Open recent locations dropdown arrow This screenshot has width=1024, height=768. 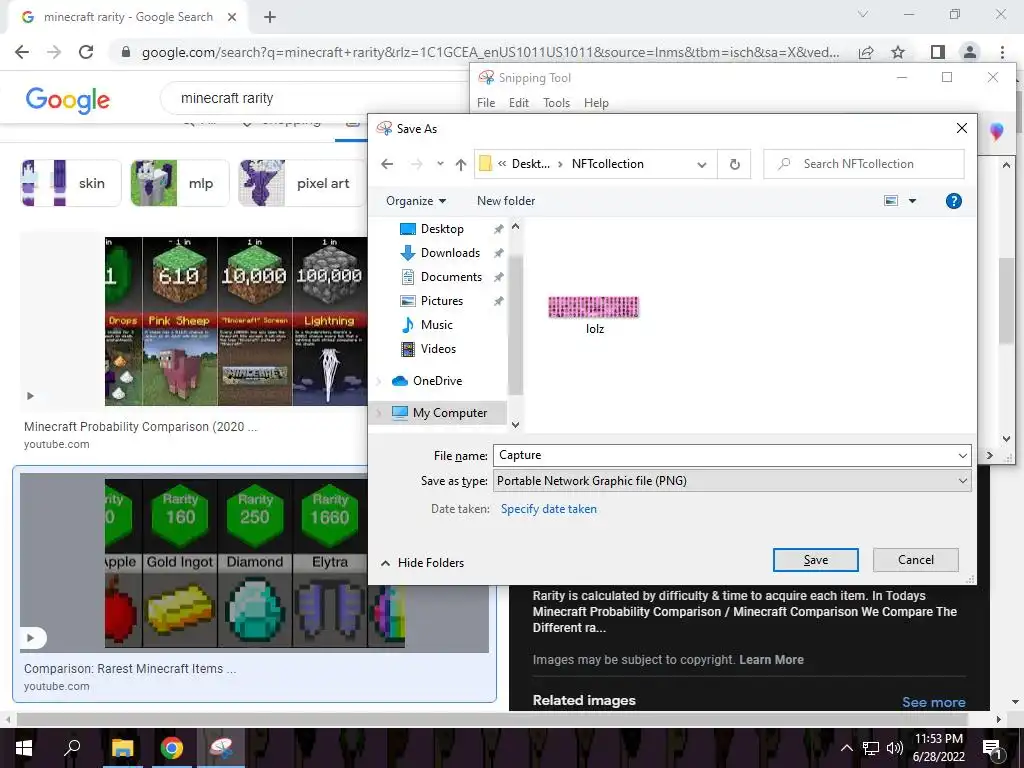440,164
